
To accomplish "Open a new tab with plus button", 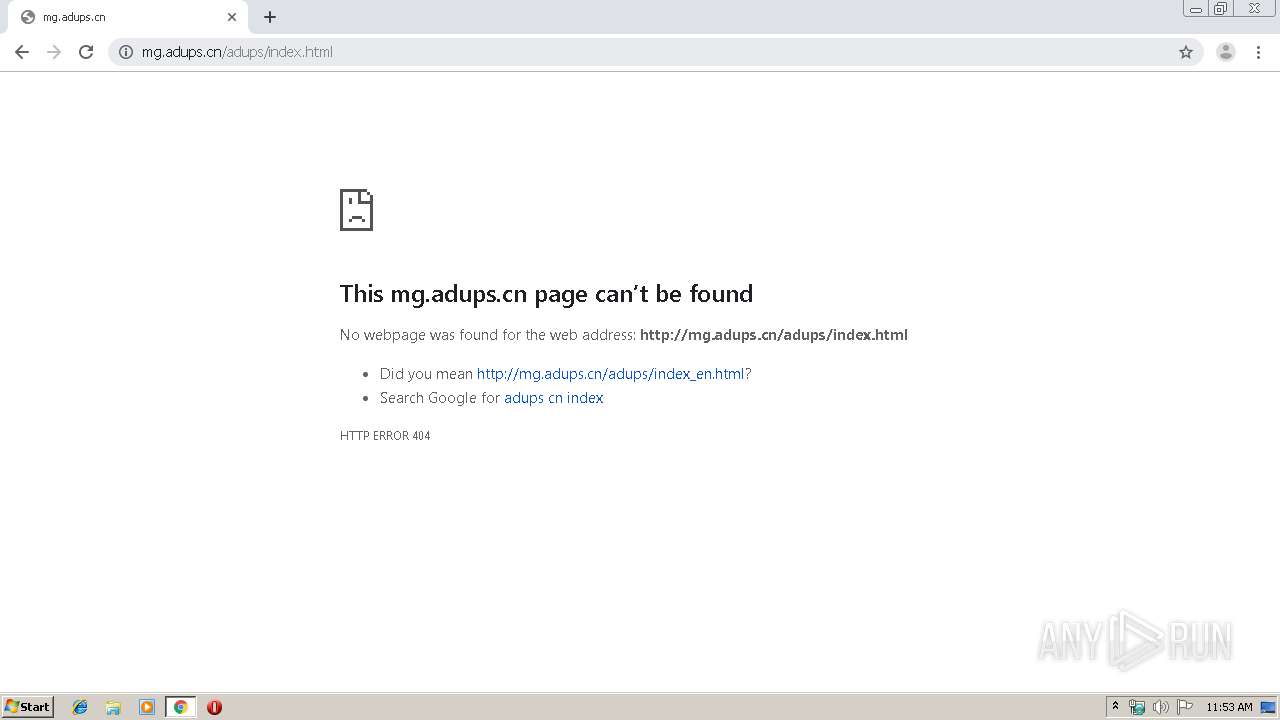I will tap(270, 17).
